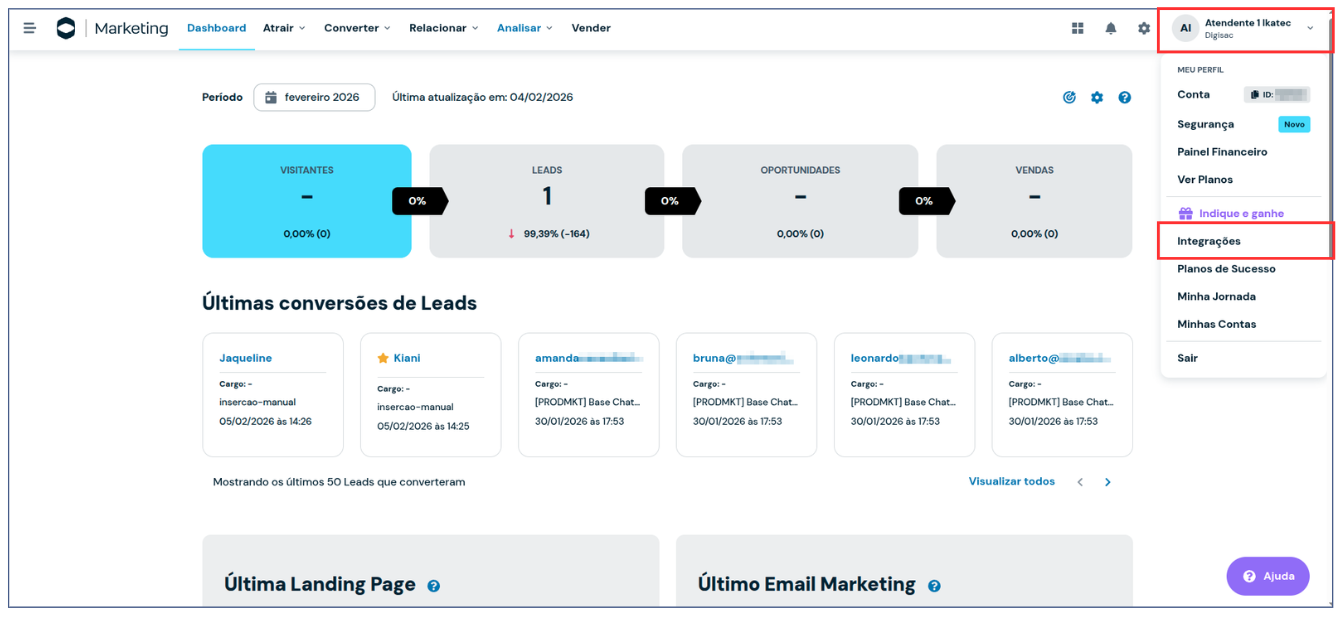Open dashboard settings gear icon
Image resolution: width=1341 pixels, height=617 pixels.
pos(1097,98)
